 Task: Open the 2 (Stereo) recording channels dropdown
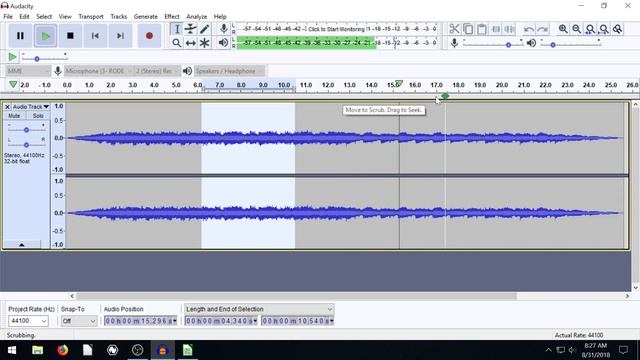pyautogui.click(x=157, y=71)
